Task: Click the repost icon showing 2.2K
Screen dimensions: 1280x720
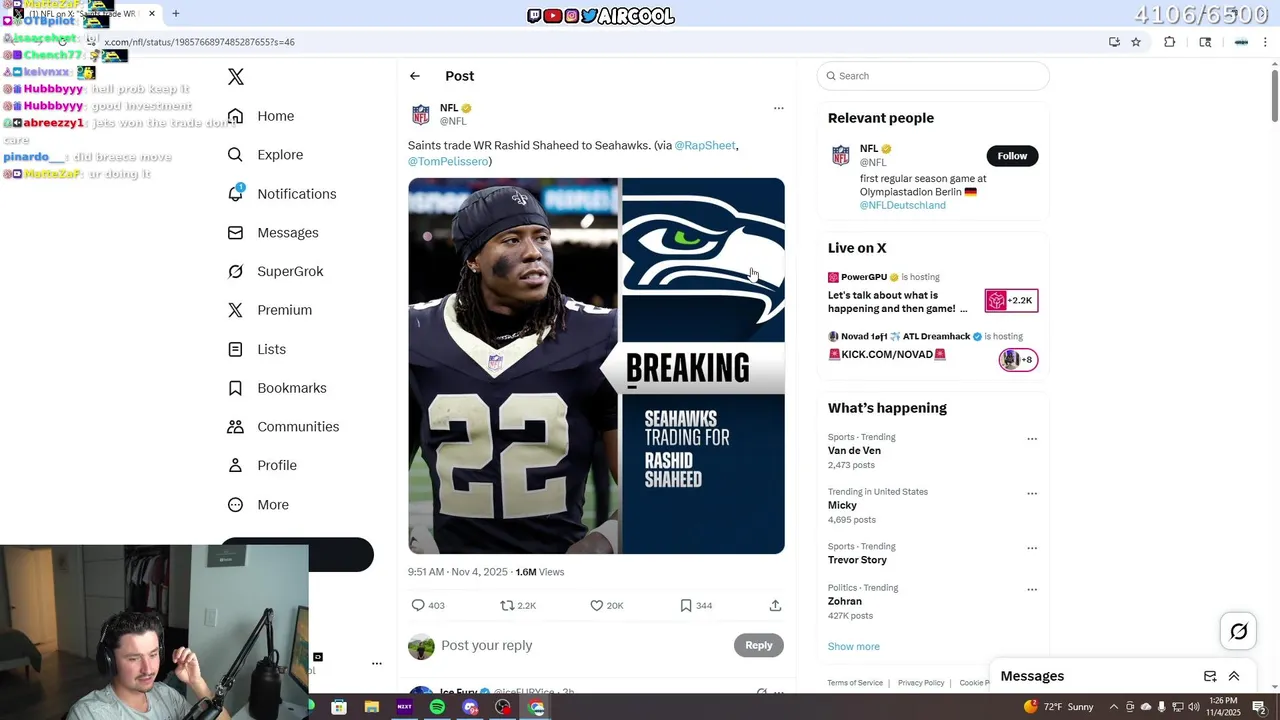Action: click(518, 605)
